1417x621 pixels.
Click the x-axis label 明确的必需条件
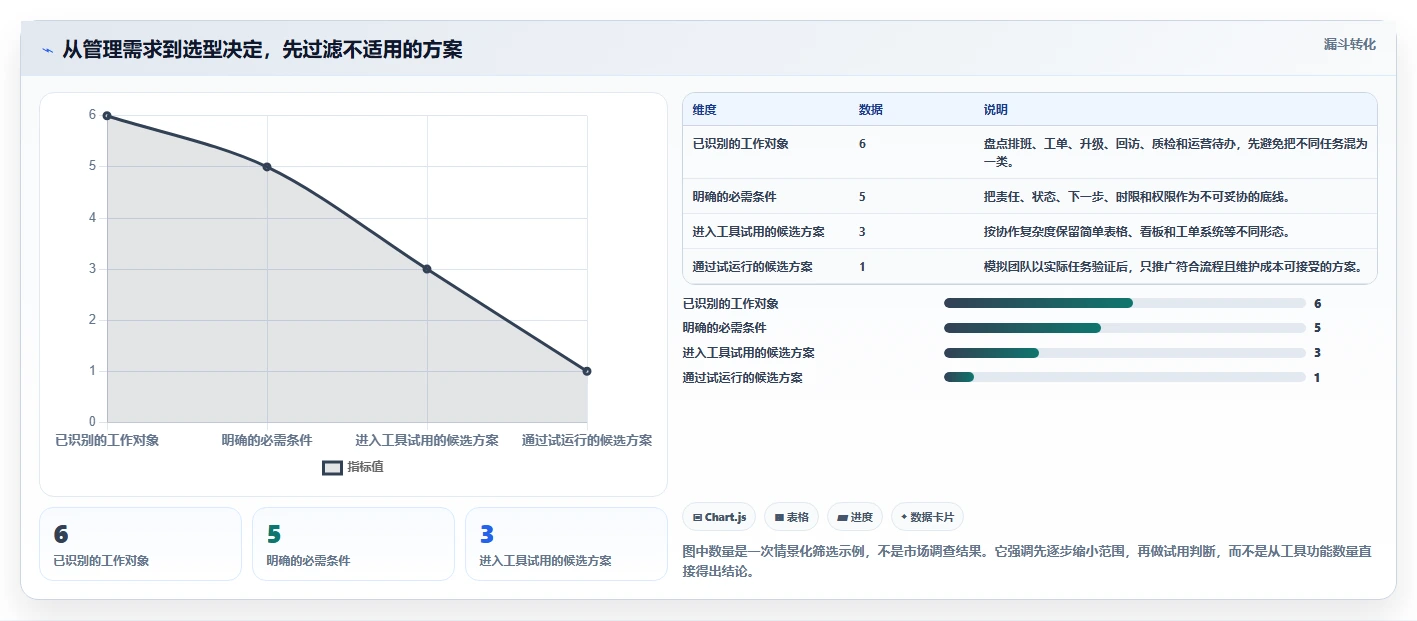(x=267, y=440)
